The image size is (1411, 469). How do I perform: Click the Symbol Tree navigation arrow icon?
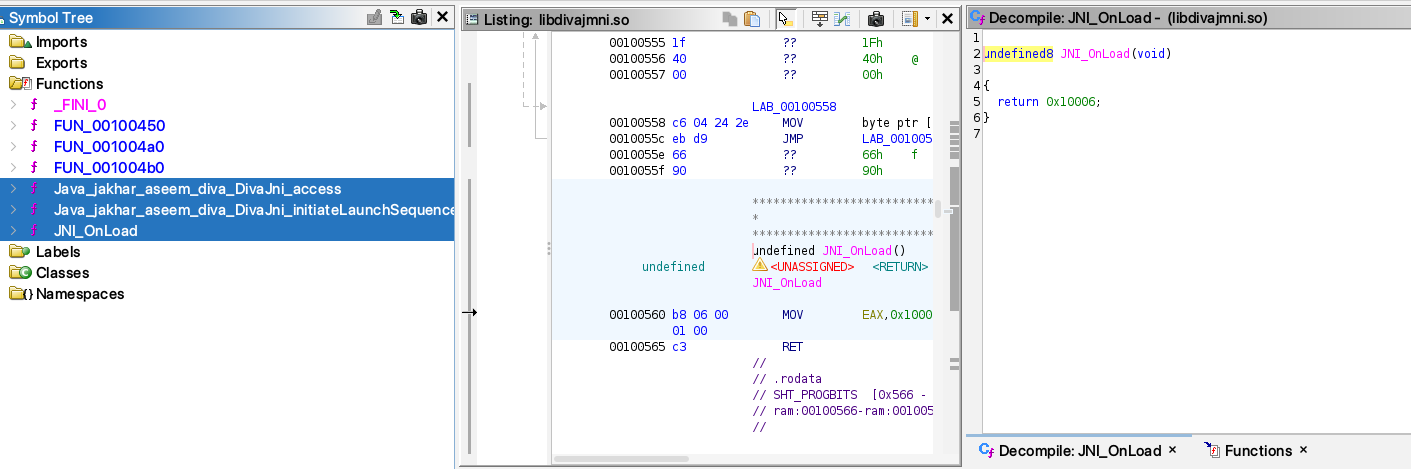click(397, 18)
